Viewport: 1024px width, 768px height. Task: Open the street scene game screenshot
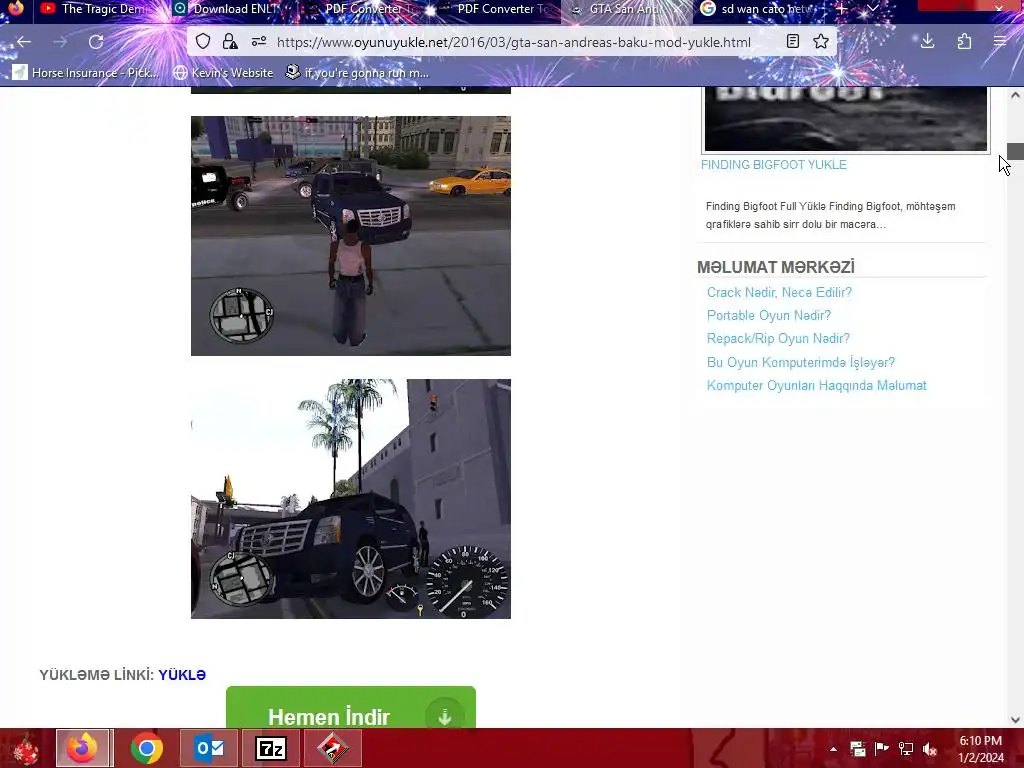pos(351,236)
